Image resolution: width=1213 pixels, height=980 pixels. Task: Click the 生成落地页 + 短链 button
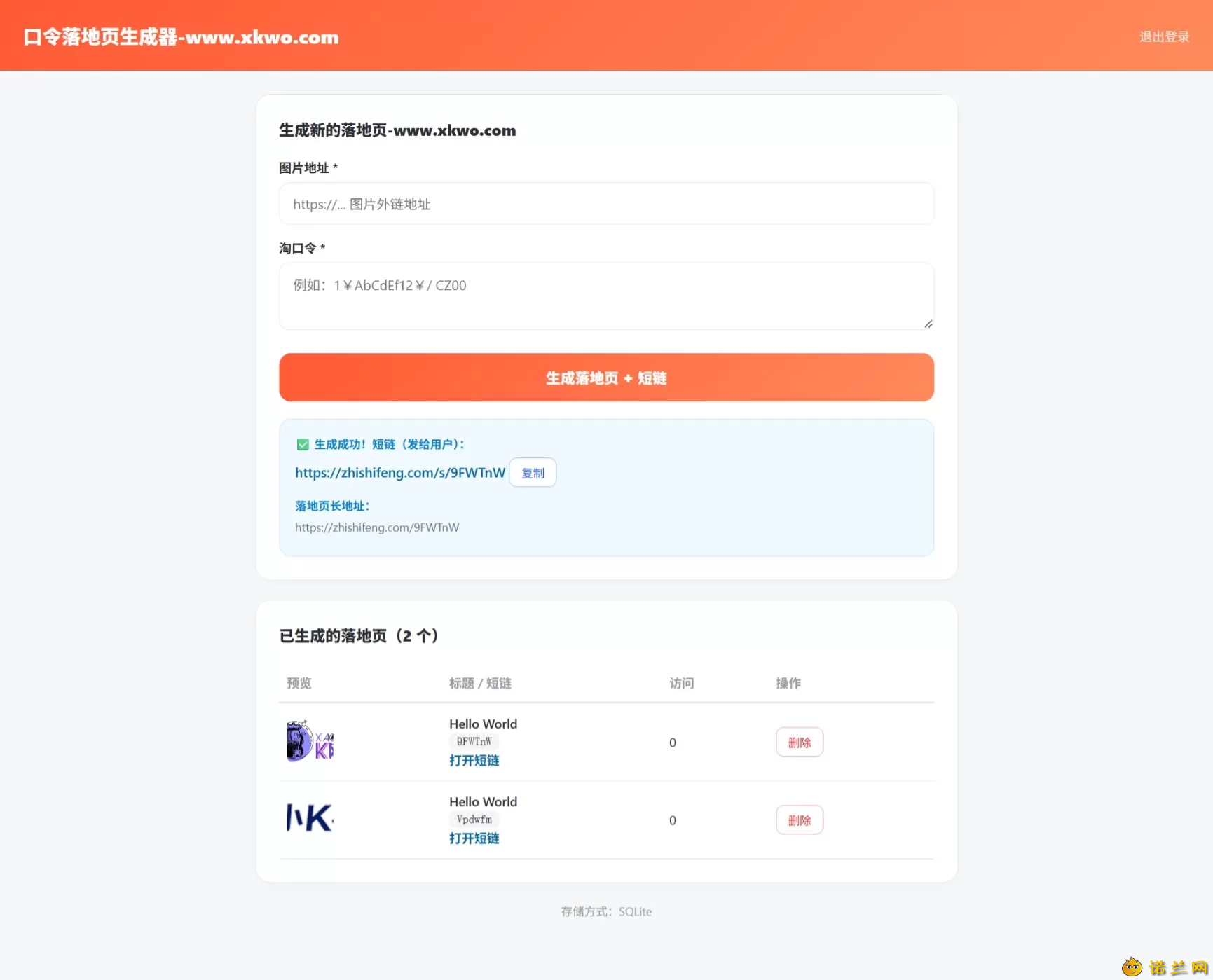click(606, 378)
